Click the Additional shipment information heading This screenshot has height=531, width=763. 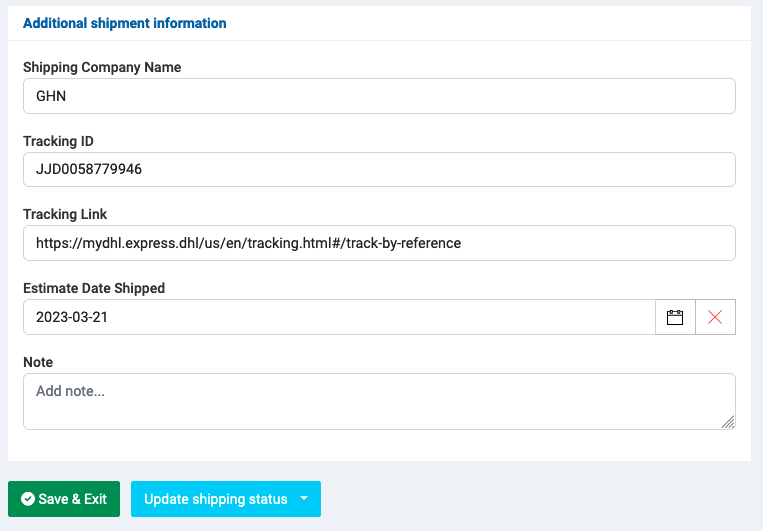click(124, 23)
